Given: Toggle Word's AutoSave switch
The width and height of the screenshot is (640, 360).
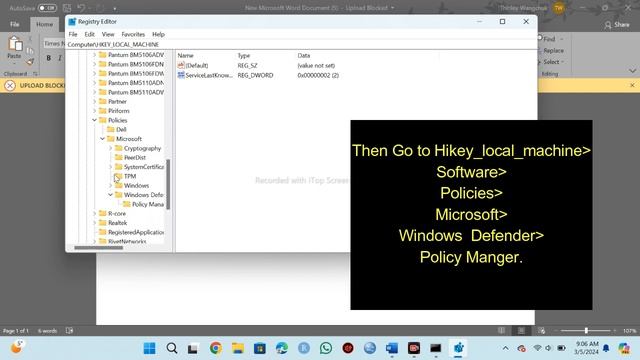Looking at the screenshot, I should (47, 8).
